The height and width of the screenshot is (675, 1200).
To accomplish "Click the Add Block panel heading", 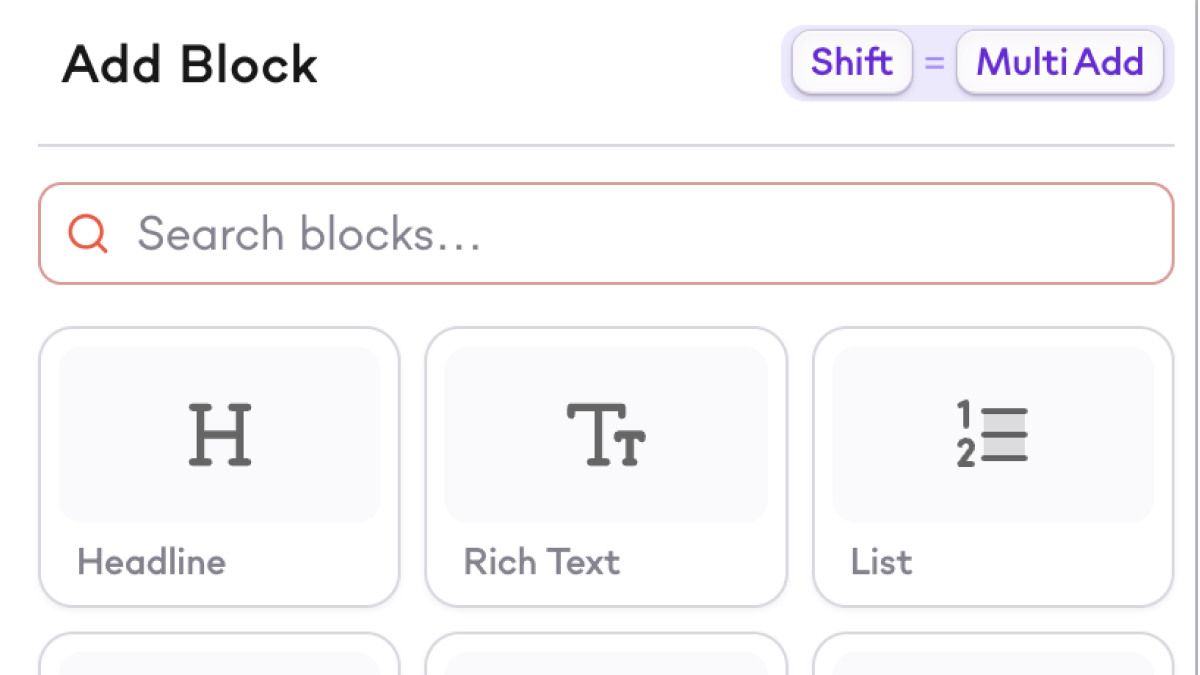I will [x=190, y=66].
